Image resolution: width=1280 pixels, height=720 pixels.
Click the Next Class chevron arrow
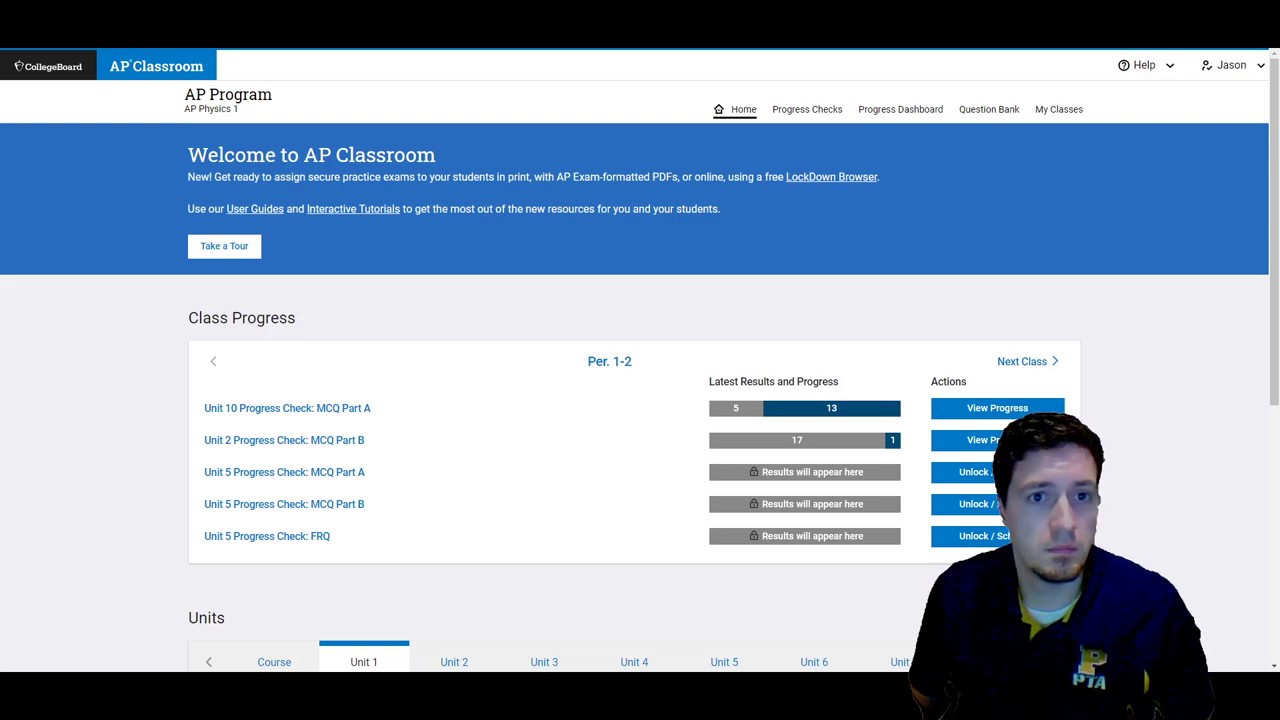click(1055, 361)
